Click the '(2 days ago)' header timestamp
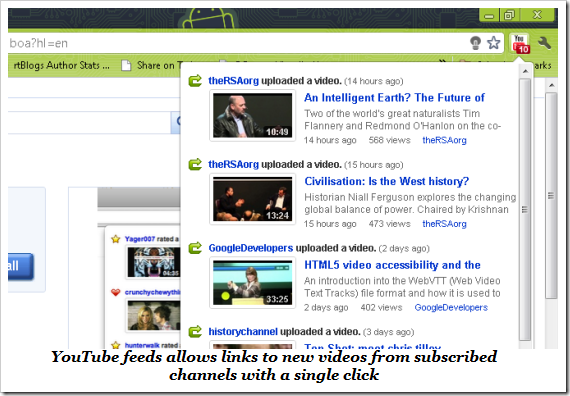This screenshot has width=570, height=396. coord(404,248)
